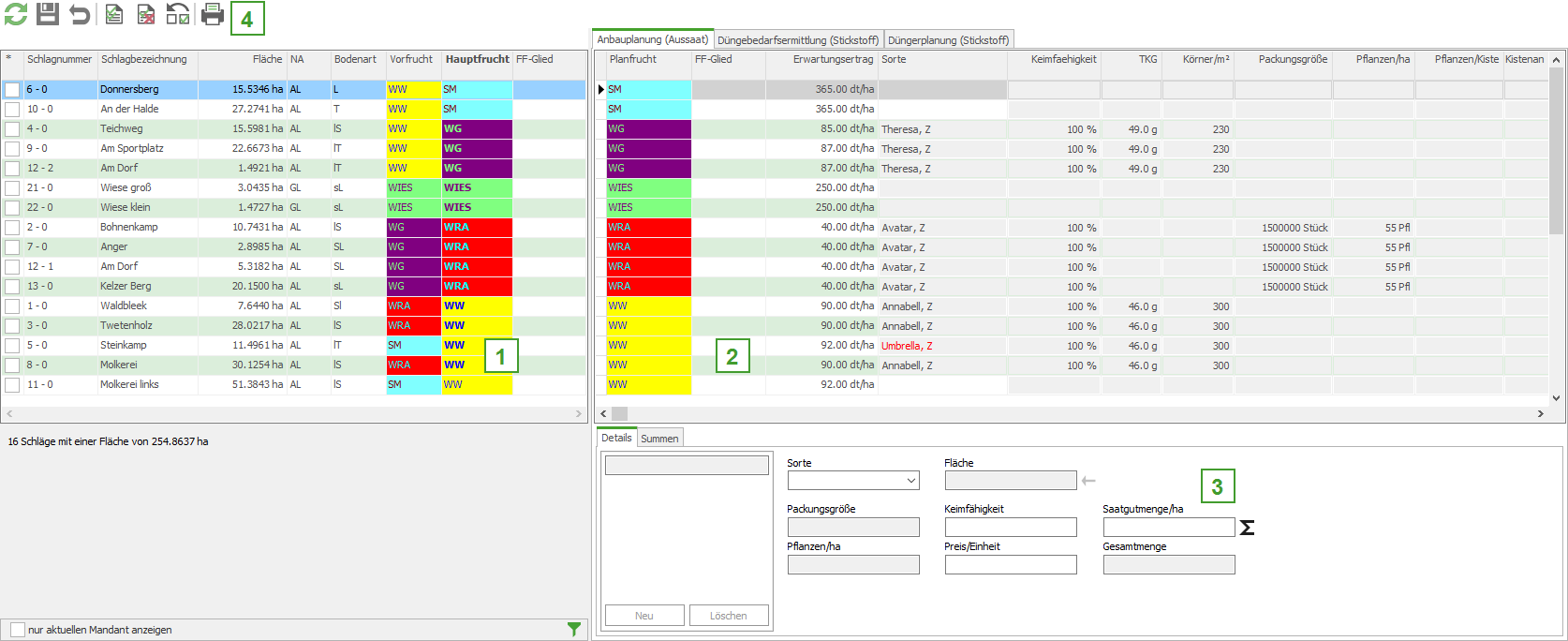Viewport: 1568px width, 641px height.
Task: Sort the table by the Hauptfrucht column header
Action: click(x=477, y=59)
